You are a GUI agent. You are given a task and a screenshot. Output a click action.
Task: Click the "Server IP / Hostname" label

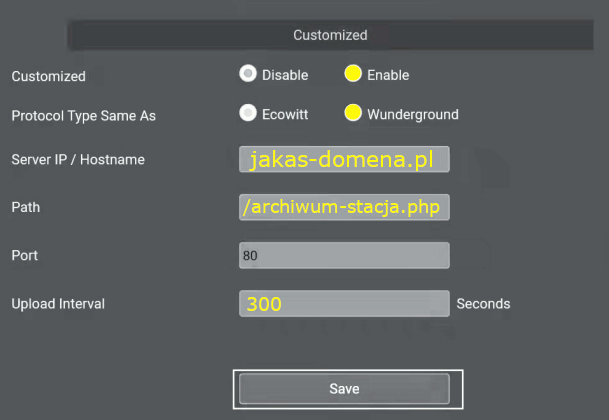78,160
